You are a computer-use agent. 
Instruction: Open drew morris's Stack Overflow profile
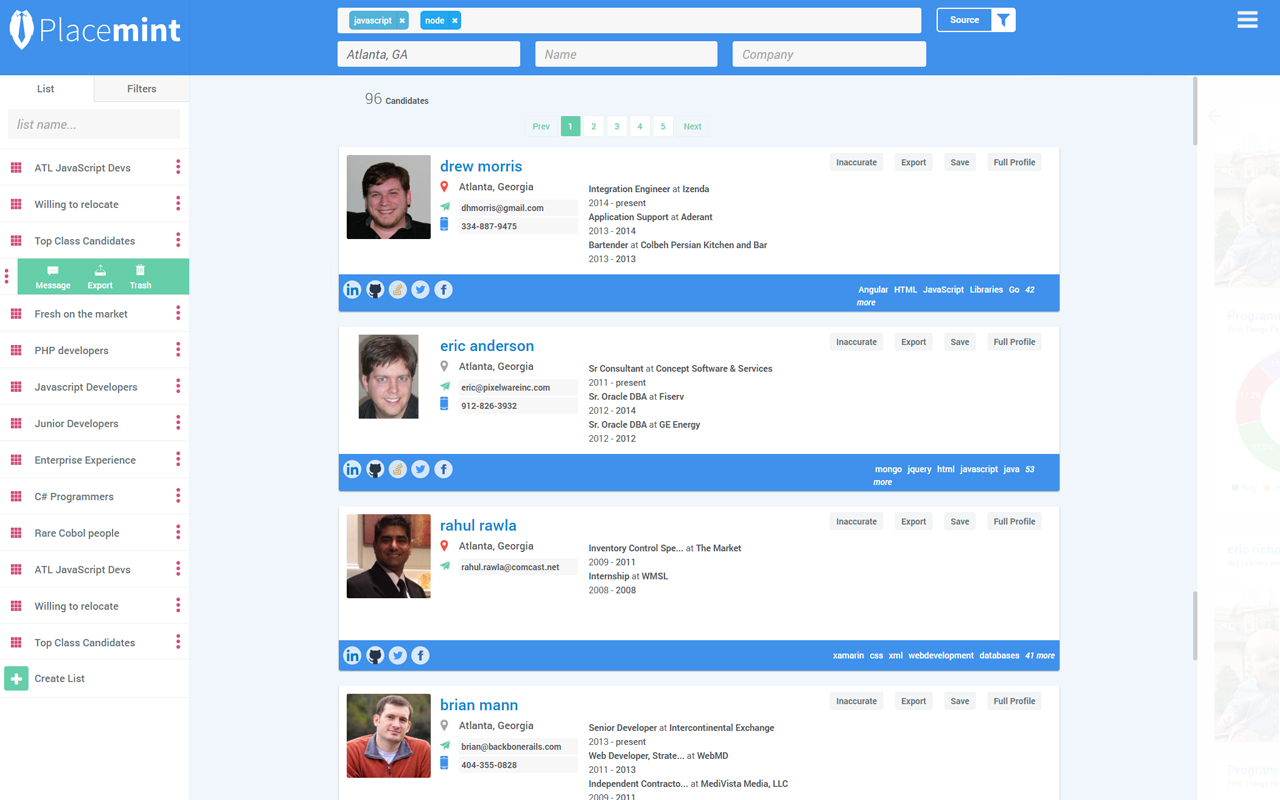(398, 289)
